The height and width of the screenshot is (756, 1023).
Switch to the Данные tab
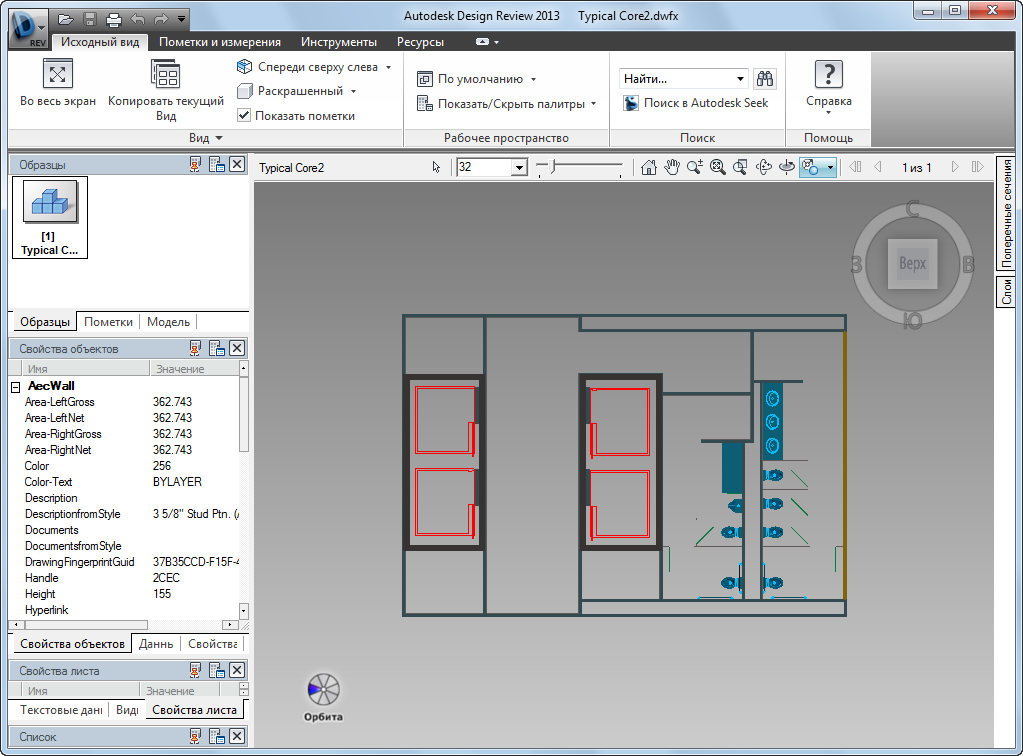[156, 644]
